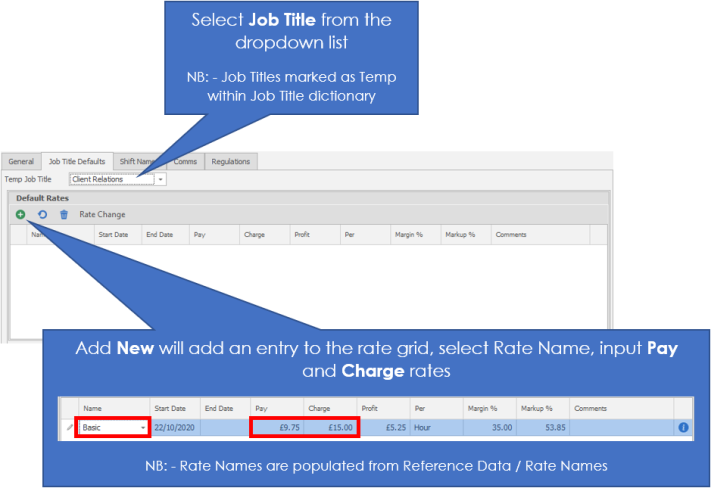Viewport: 711px width, 488px height.
Task: Select the 22/10/2020 Start Date cell
Action: 174,427
